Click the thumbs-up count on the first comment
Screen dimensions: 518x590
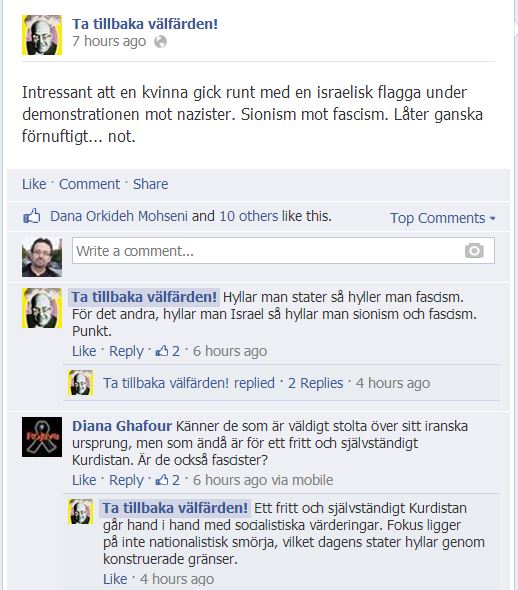168,351
